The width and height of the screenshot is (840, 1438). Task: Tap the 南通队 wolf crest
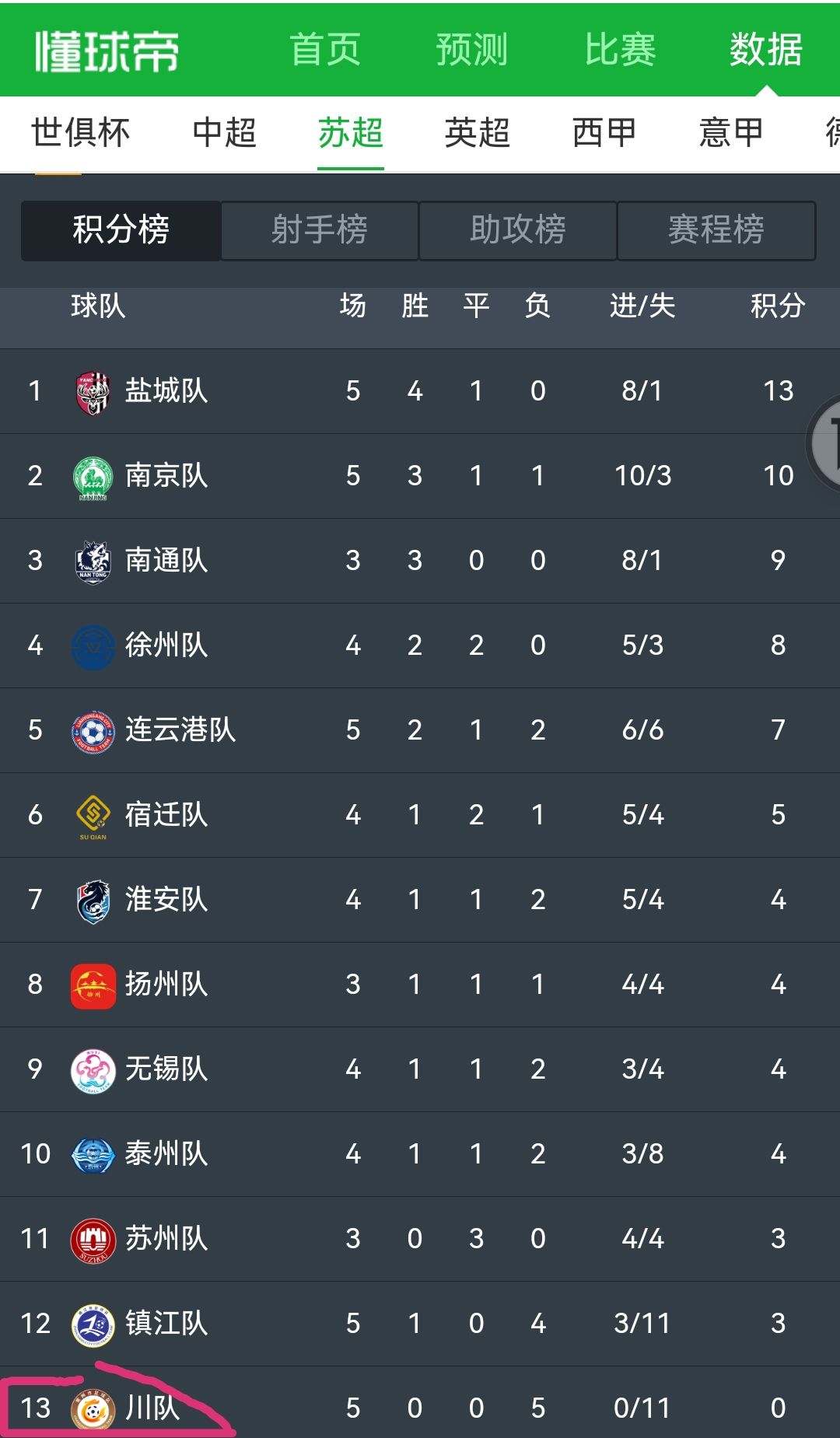tap(93, 562)
